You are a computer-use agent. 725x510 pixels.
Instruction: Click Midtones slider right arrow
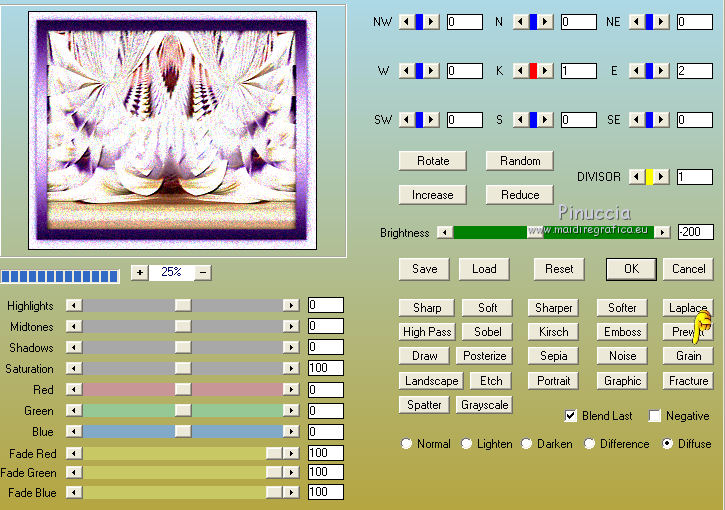[291, 326]
